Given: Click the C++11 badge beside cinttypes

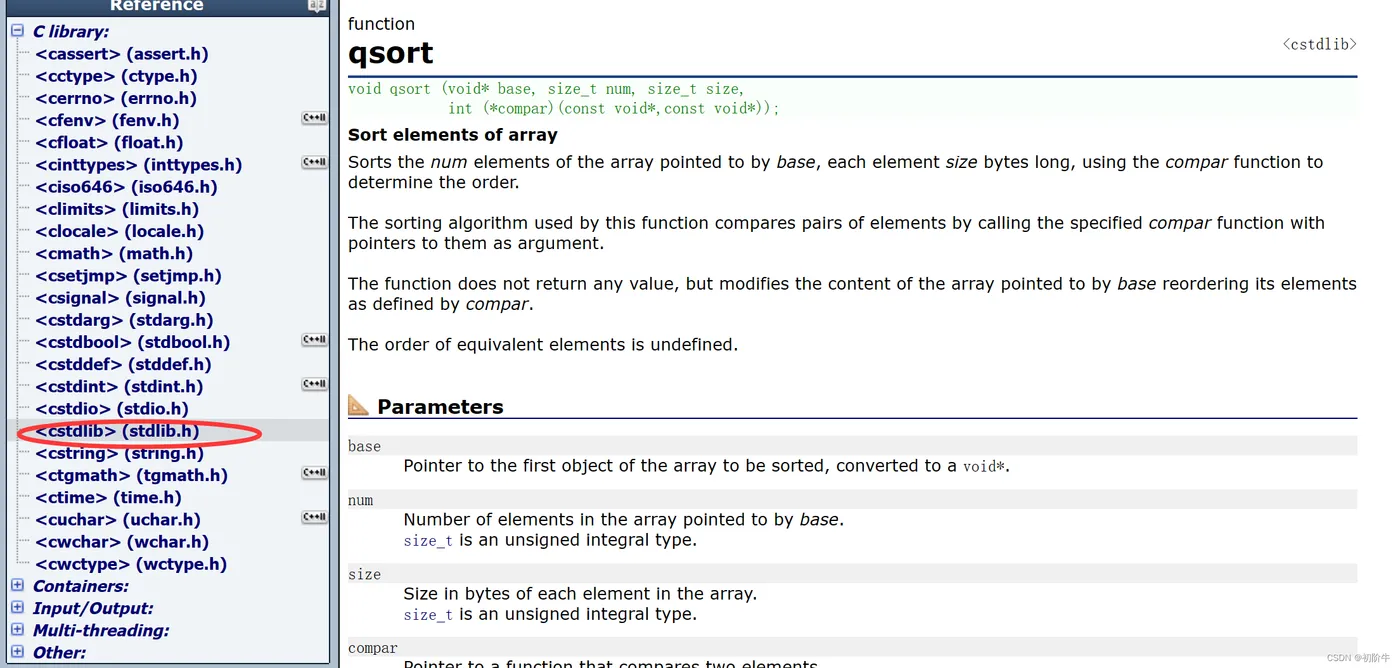Looking at the screenshot, I should point(314,163).
